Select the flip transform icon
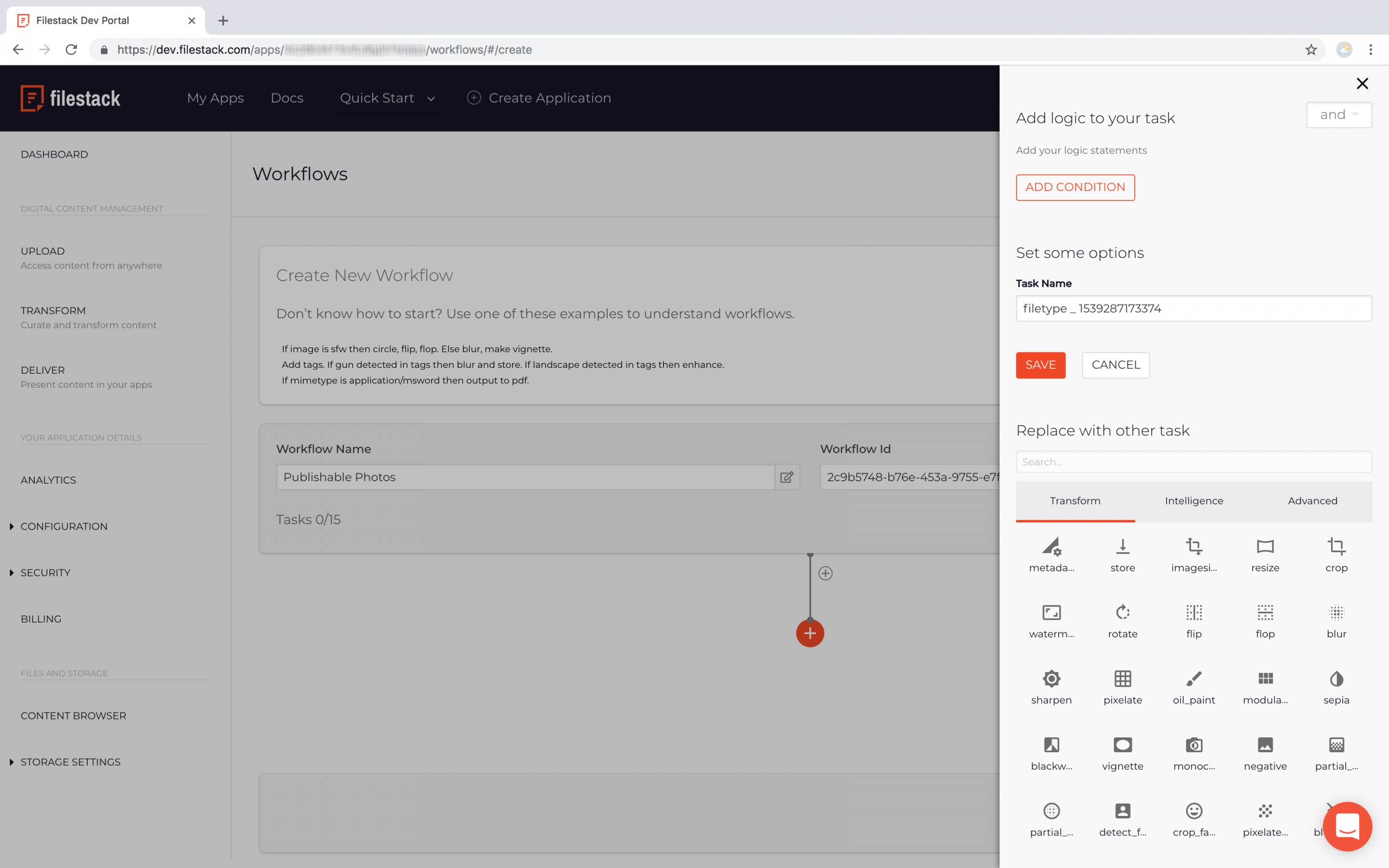This screenshot has height=868, width=1389. click(x=1193, y=613)
